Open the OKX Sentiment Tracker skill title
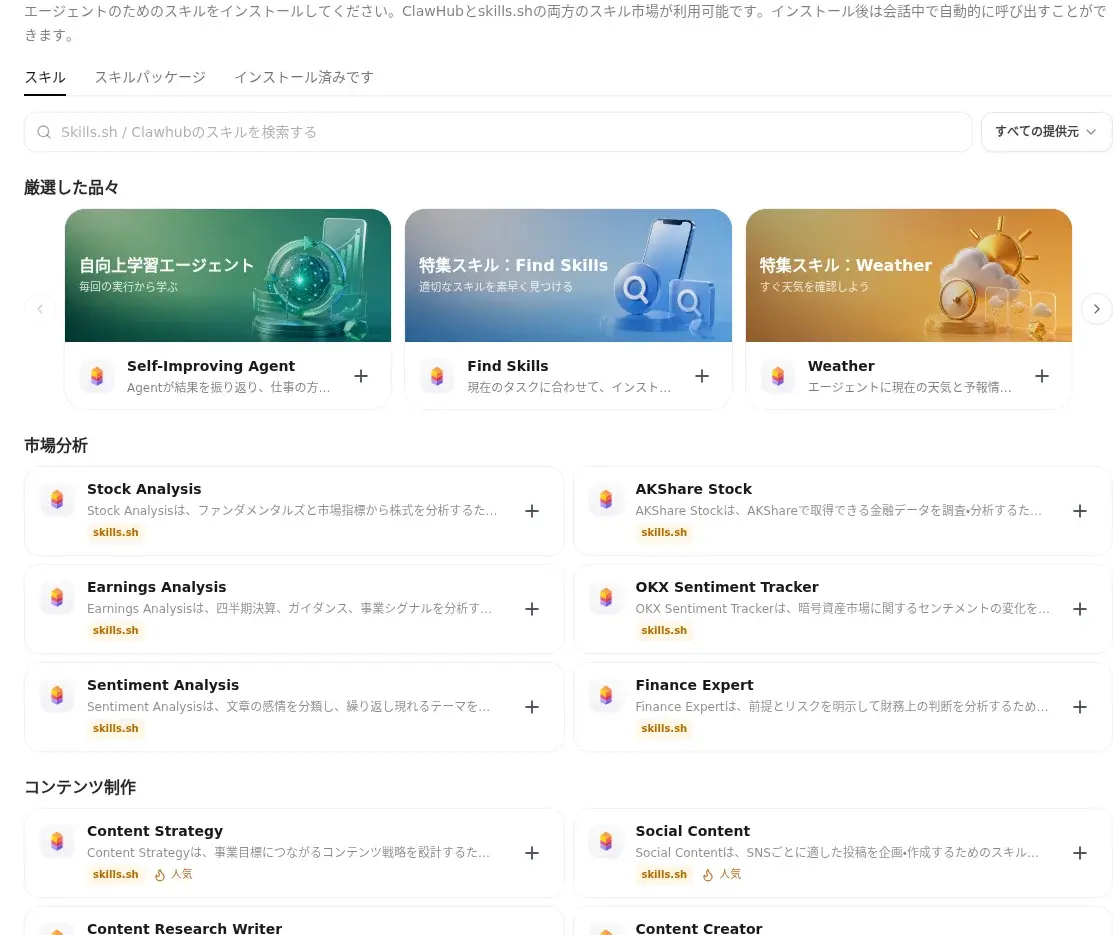Screen dimensions: 1113x935 pyautogui.click(x=727, y=587)
